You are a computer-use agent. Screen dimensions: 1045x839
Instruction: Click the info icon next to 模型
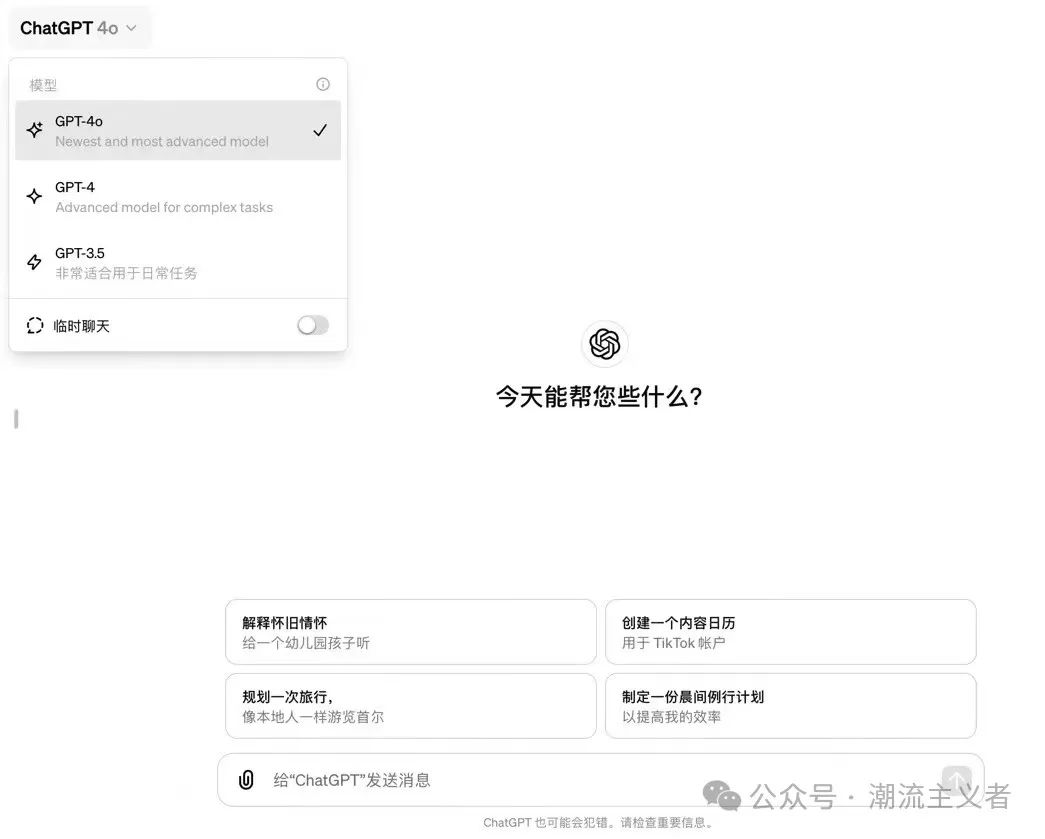(x=322, y=84)
